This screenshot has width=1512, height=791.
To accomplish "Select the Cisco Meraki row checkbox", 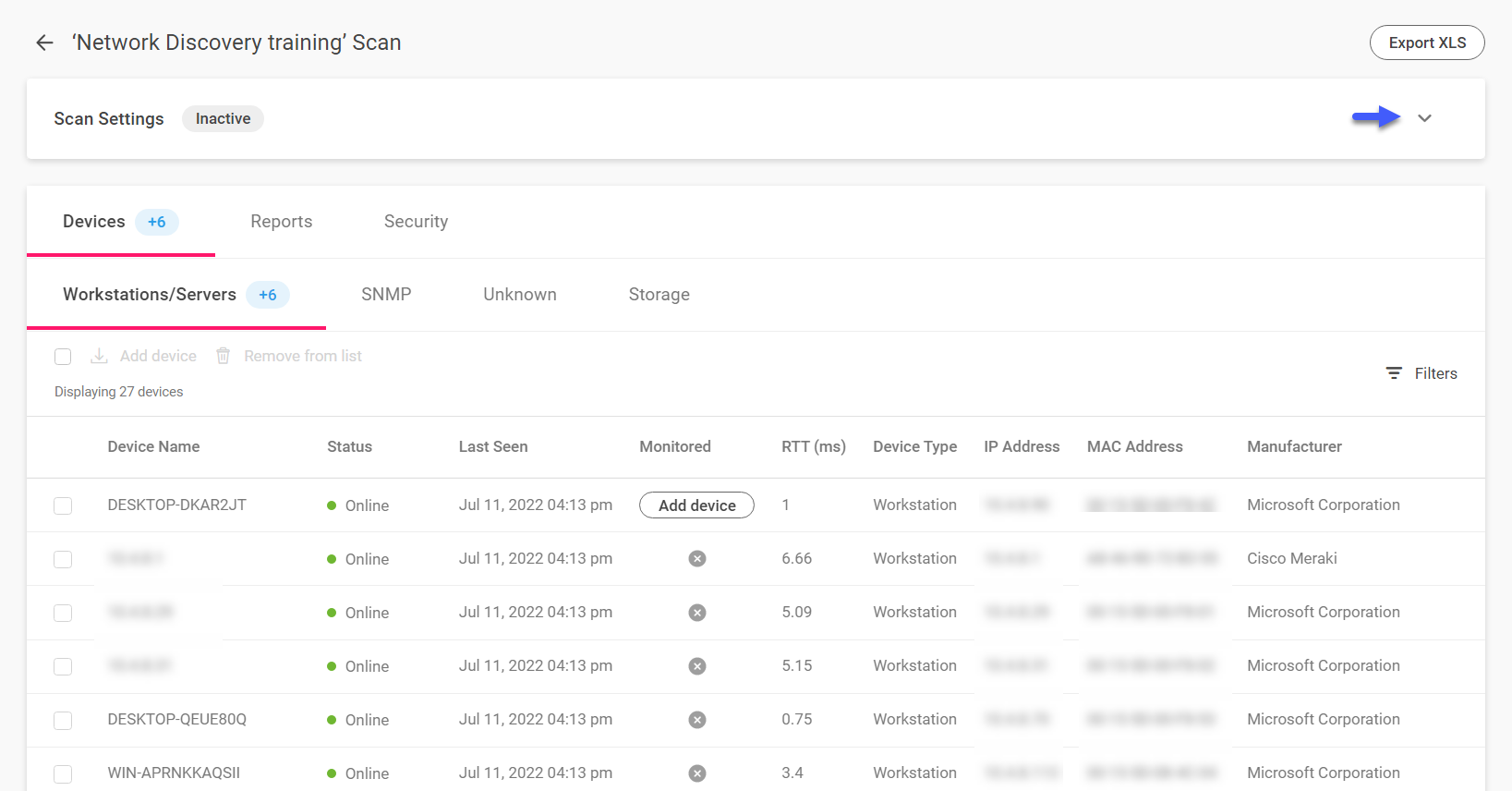I will 63,559.
